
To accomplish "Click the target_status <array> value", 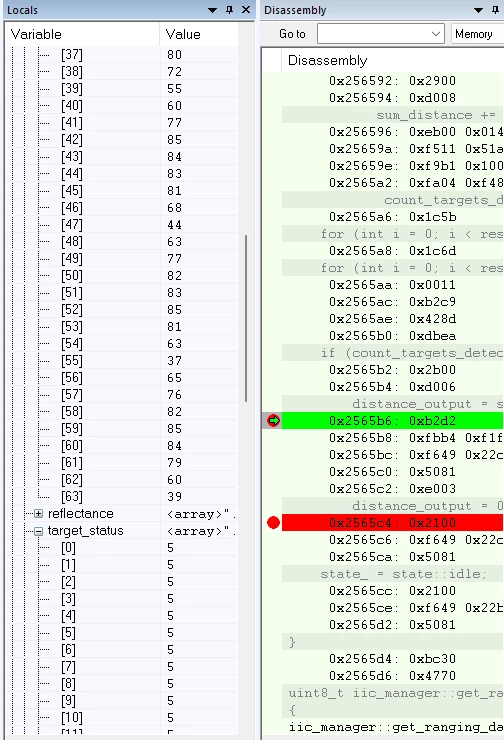I will (202, 530).
